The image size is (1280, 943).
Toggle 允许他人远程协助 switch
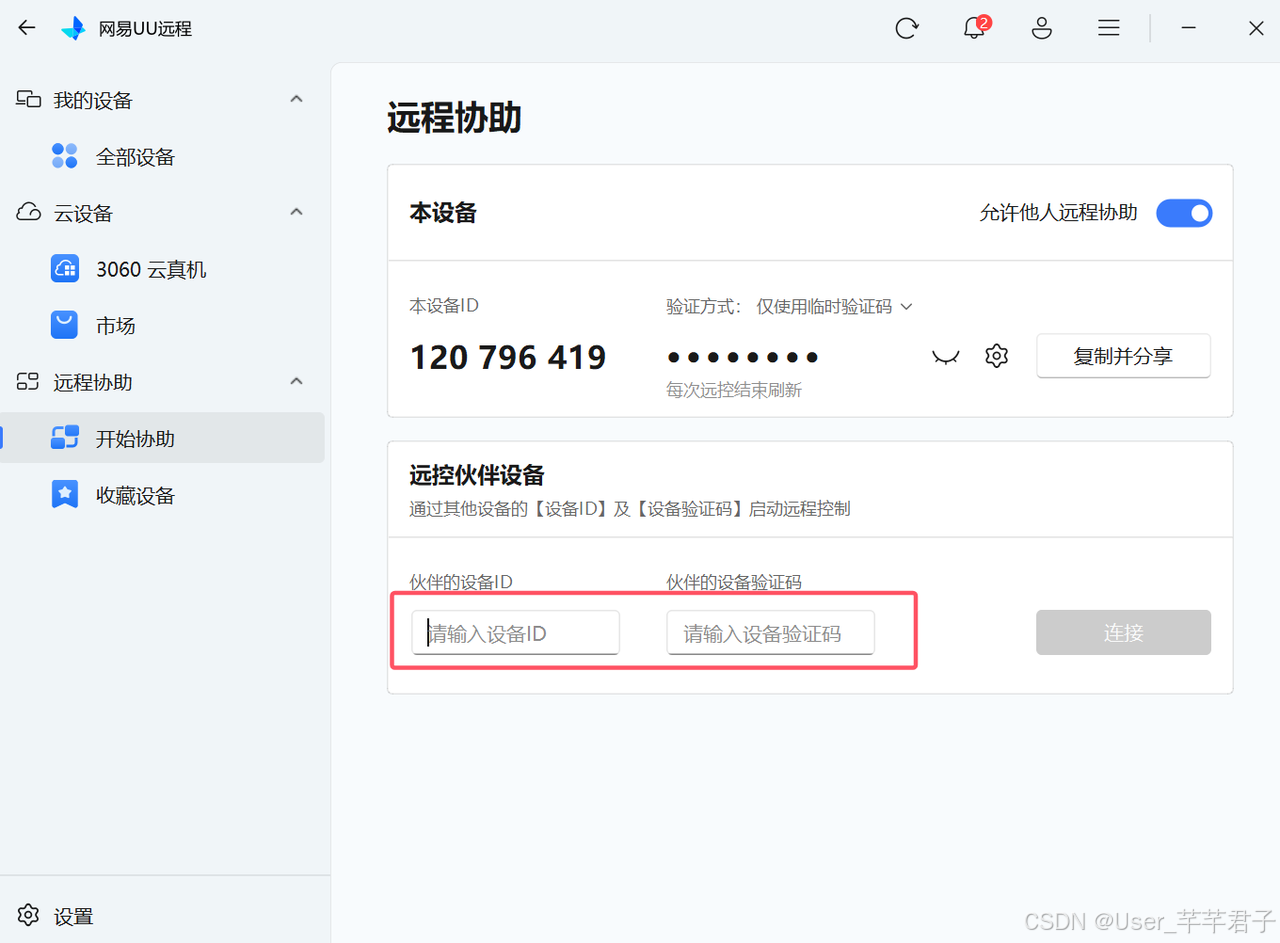tap(1184, 213)
